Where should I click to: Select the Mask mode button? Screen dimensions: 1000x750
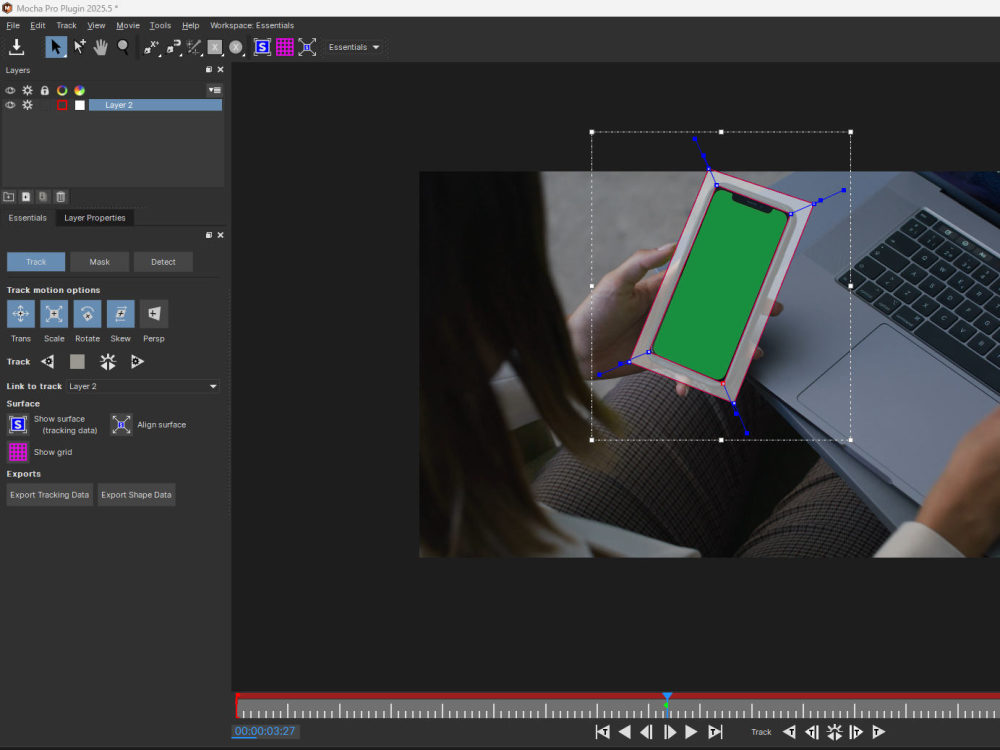coord(99,262)
